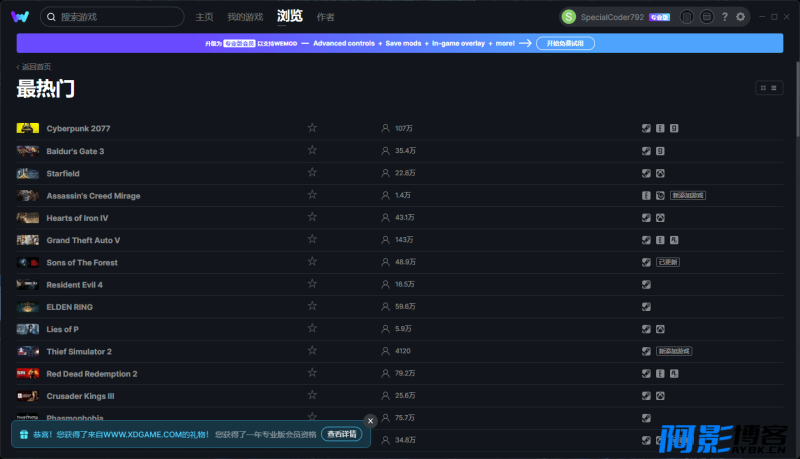800x459 pixels.
Task: Click 查看详情 in the gift notification
Action: click(x=341, y=434)
